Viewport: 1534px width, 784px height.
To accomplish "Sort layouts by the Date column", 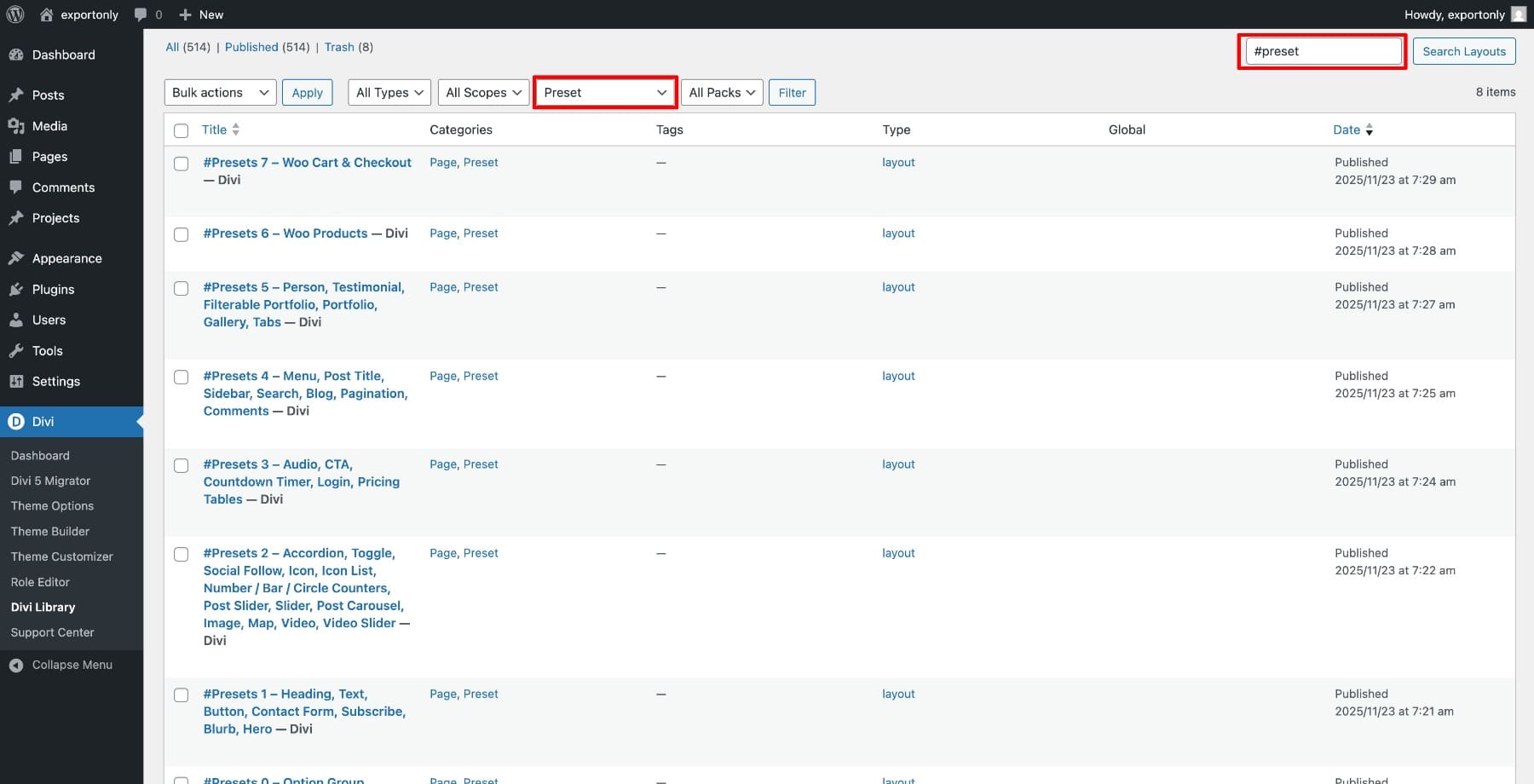I will click(x=1347, y=130).
